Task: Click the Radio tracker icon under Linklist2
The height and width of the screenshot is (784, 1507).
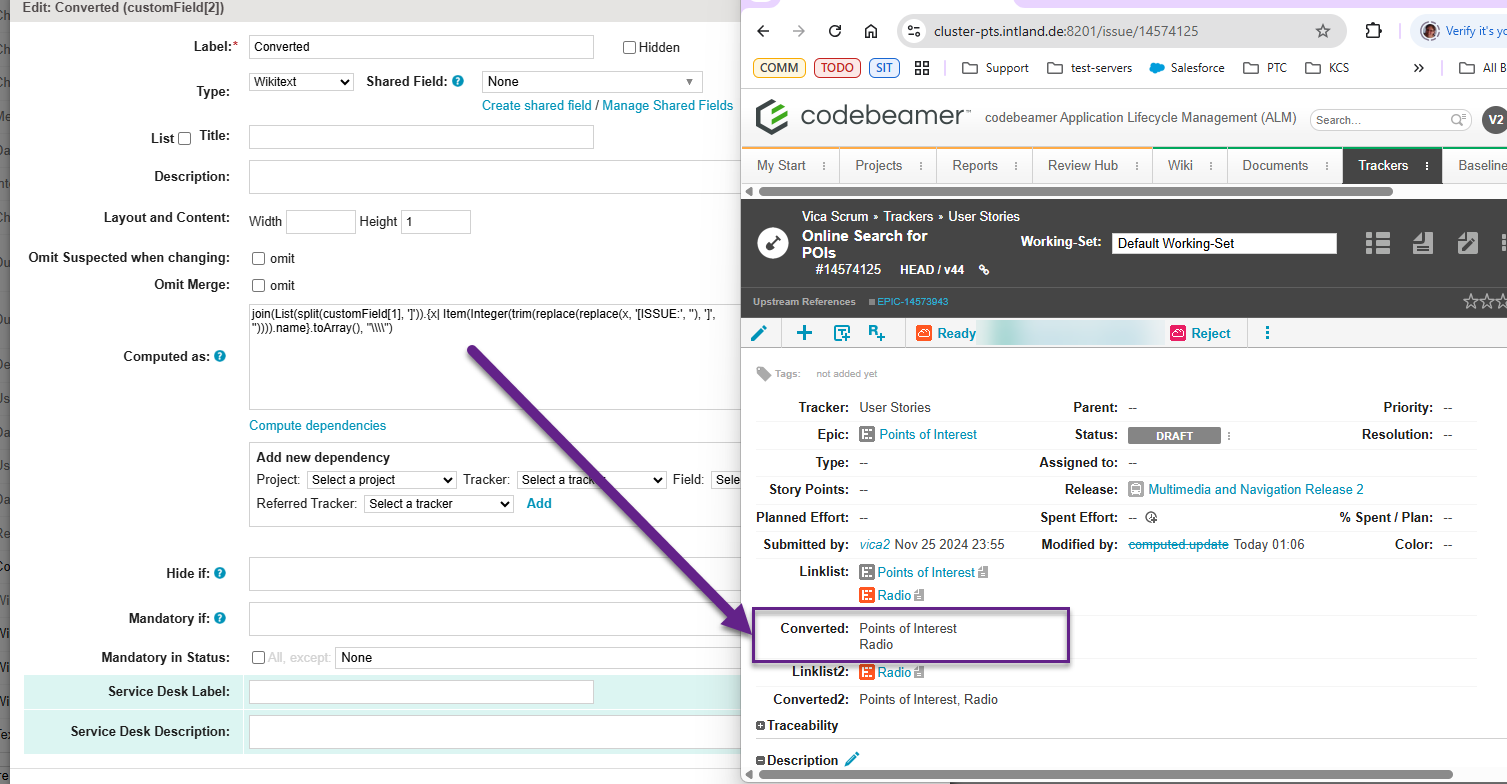Action: pos(866,671)
